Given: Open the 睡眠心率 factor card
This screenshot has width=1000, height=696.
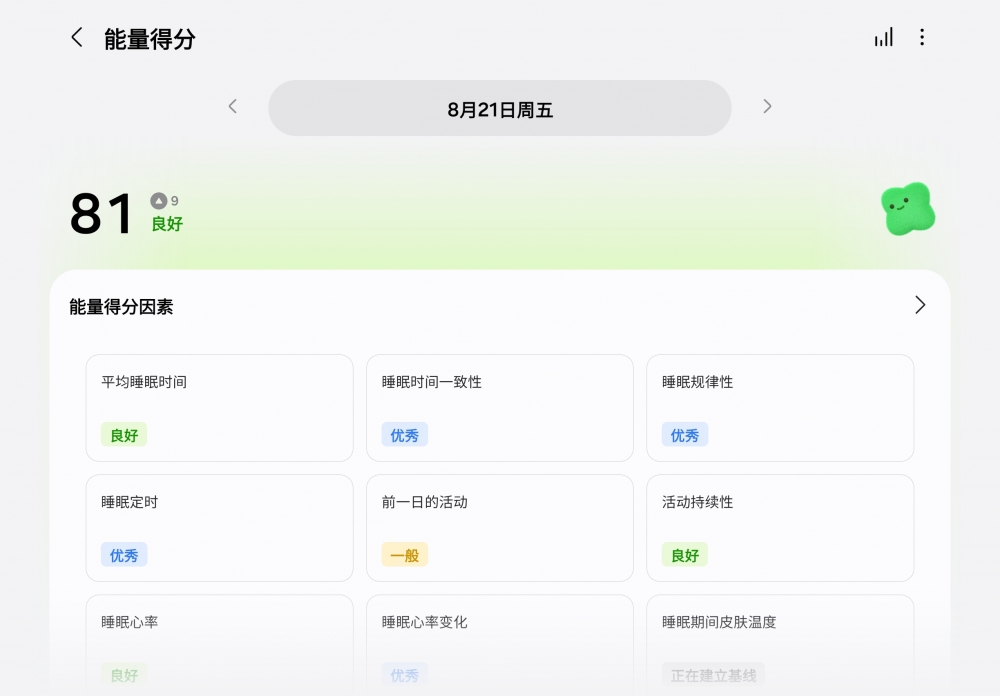Looking at the screenshot, I should [219, 645].
